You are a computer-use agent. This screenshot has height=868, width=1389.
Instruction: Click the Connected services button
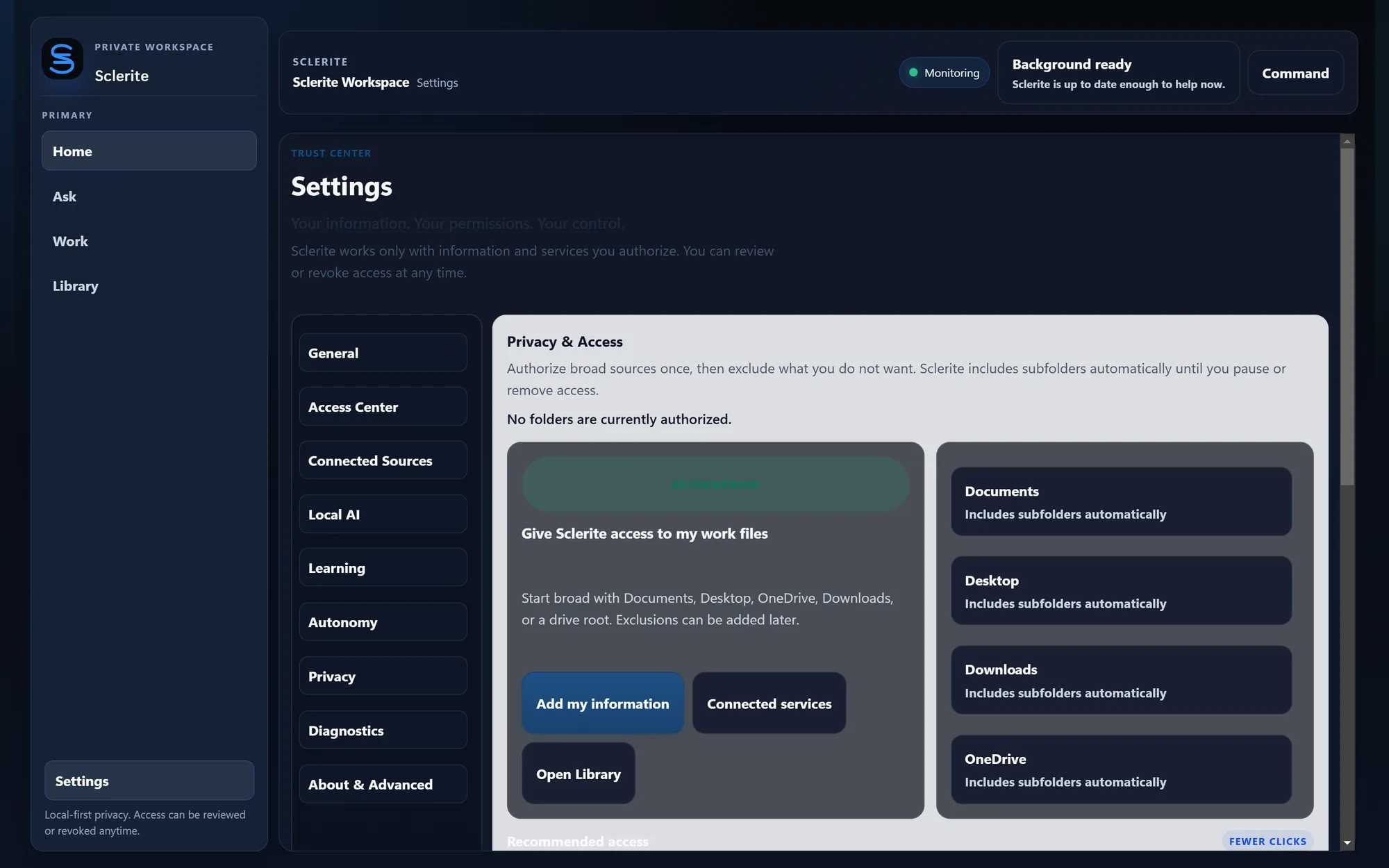pos(769,703)
